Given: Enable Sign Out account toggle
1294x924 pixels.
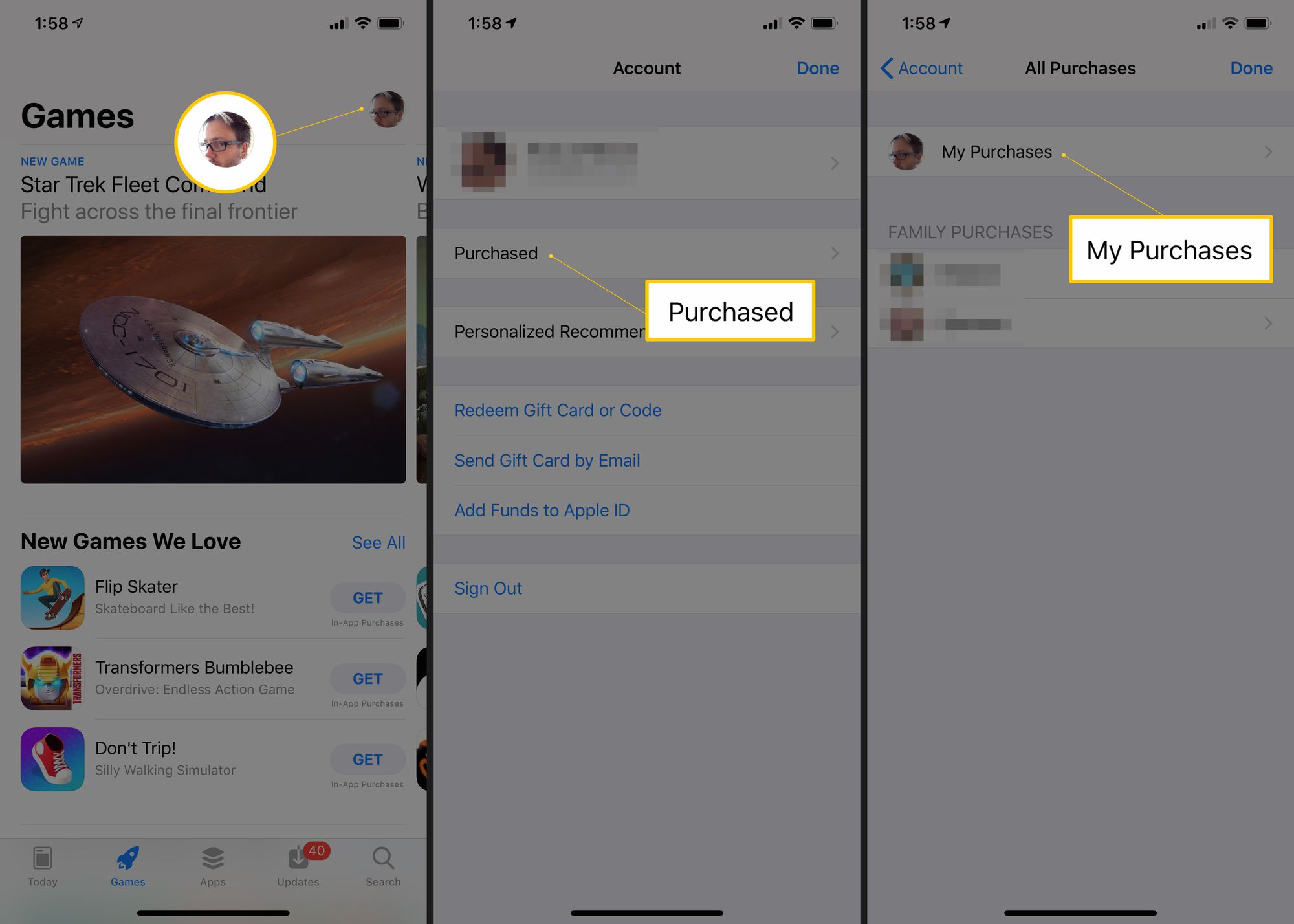Looking at the screenshot, I should (x=489, y=588).
